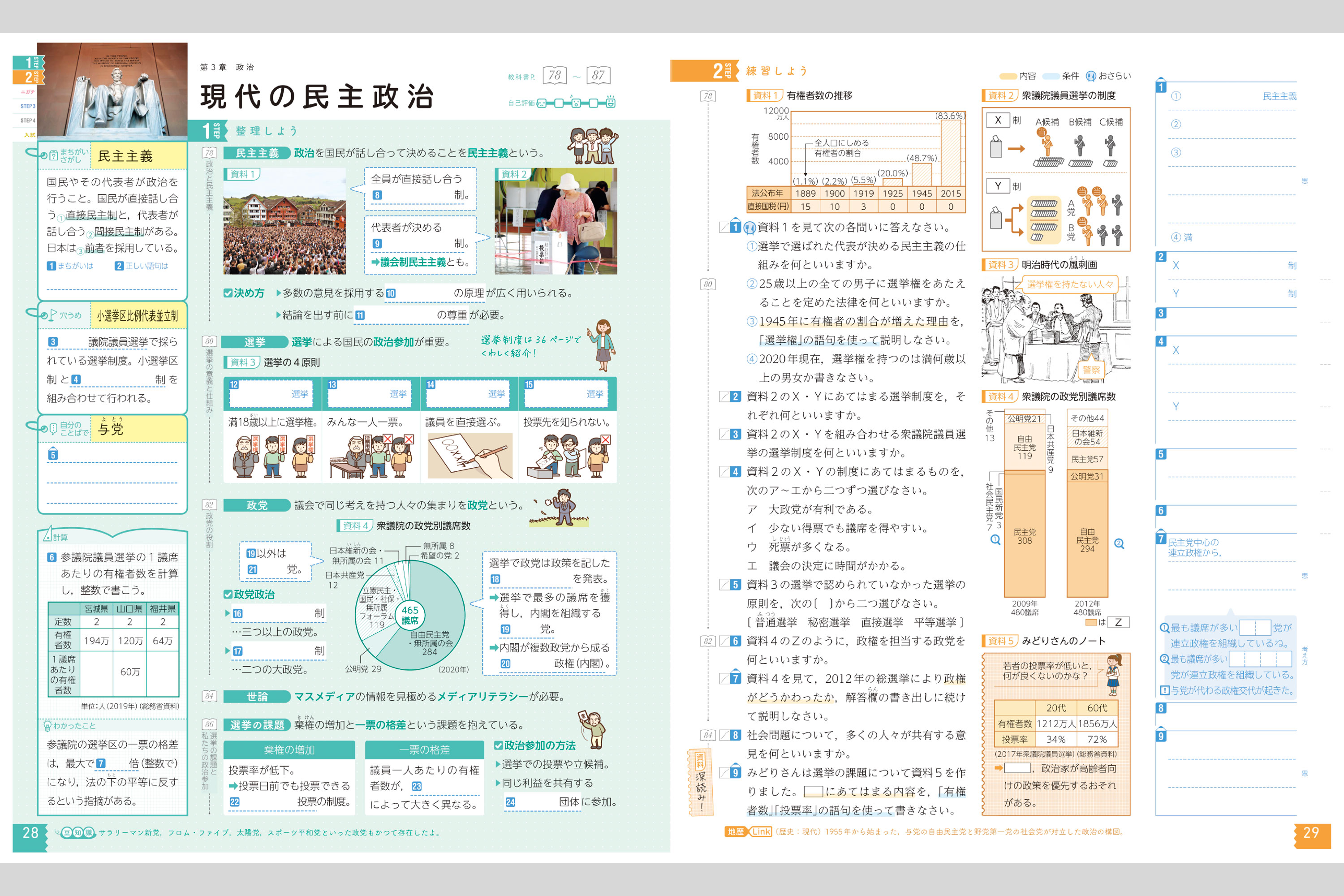Click the green 選挙 section label
The width and height of the screenshot is (1344, 896).
click(255, 342)
